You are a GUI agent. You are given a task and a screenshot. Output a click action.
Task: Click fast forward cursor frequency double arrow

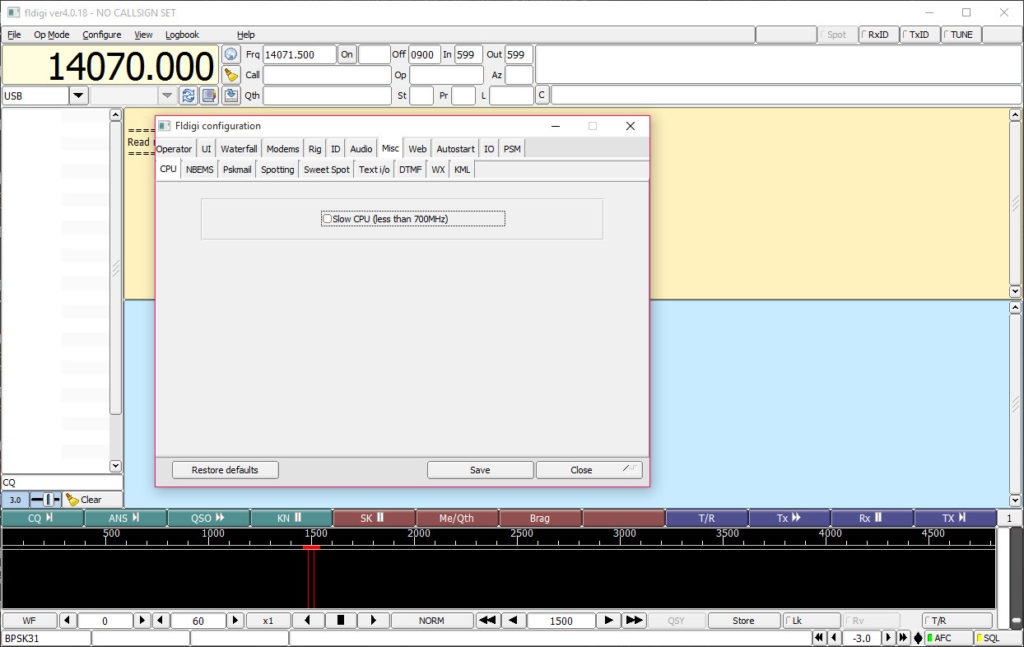point(634,620)
